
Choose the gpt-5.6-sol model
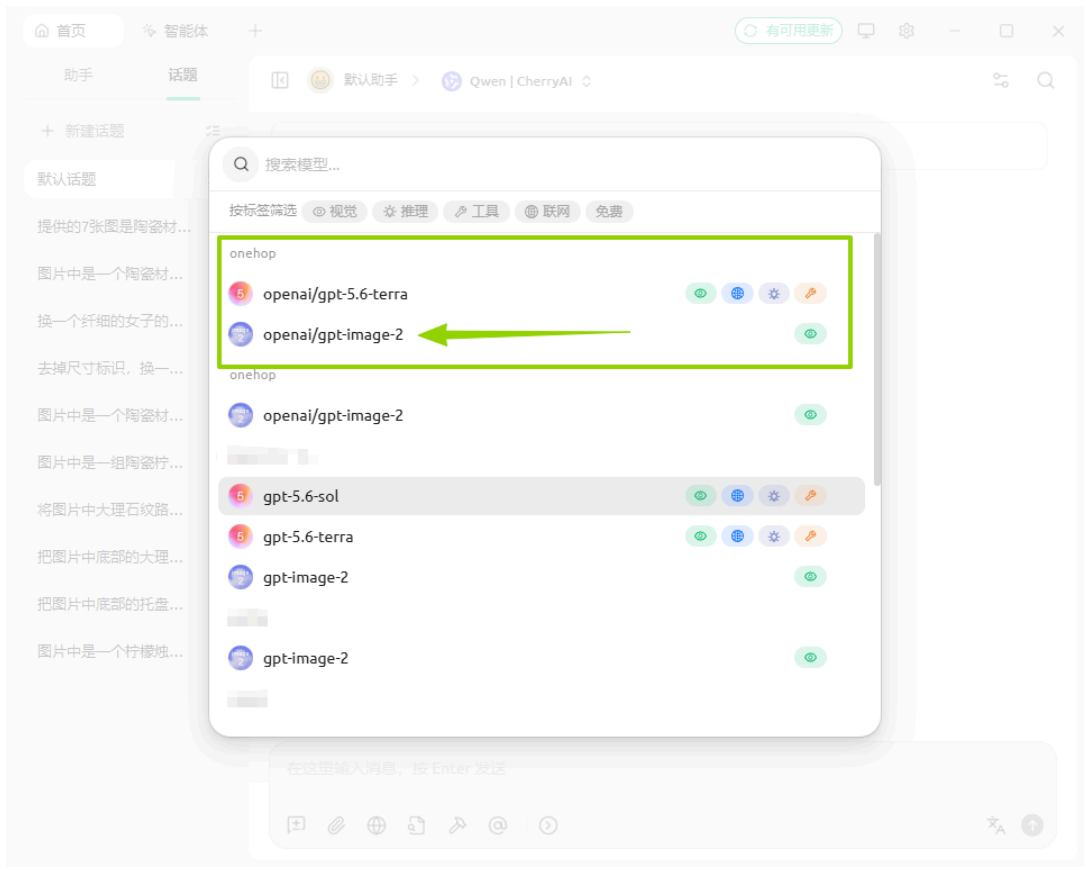[x=541, y=496]
